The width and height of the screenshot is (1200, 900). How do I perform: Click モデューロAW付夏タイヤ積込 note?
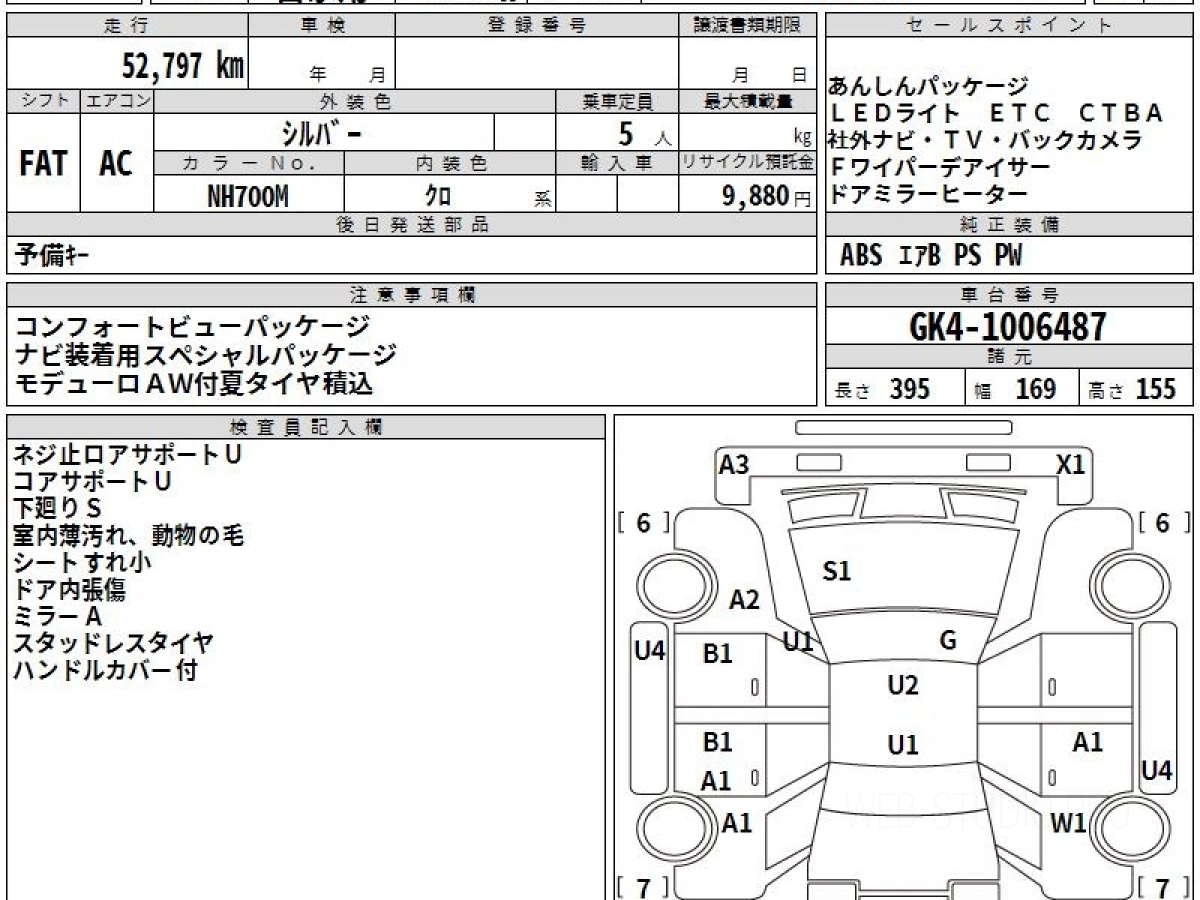click(194, 382)
